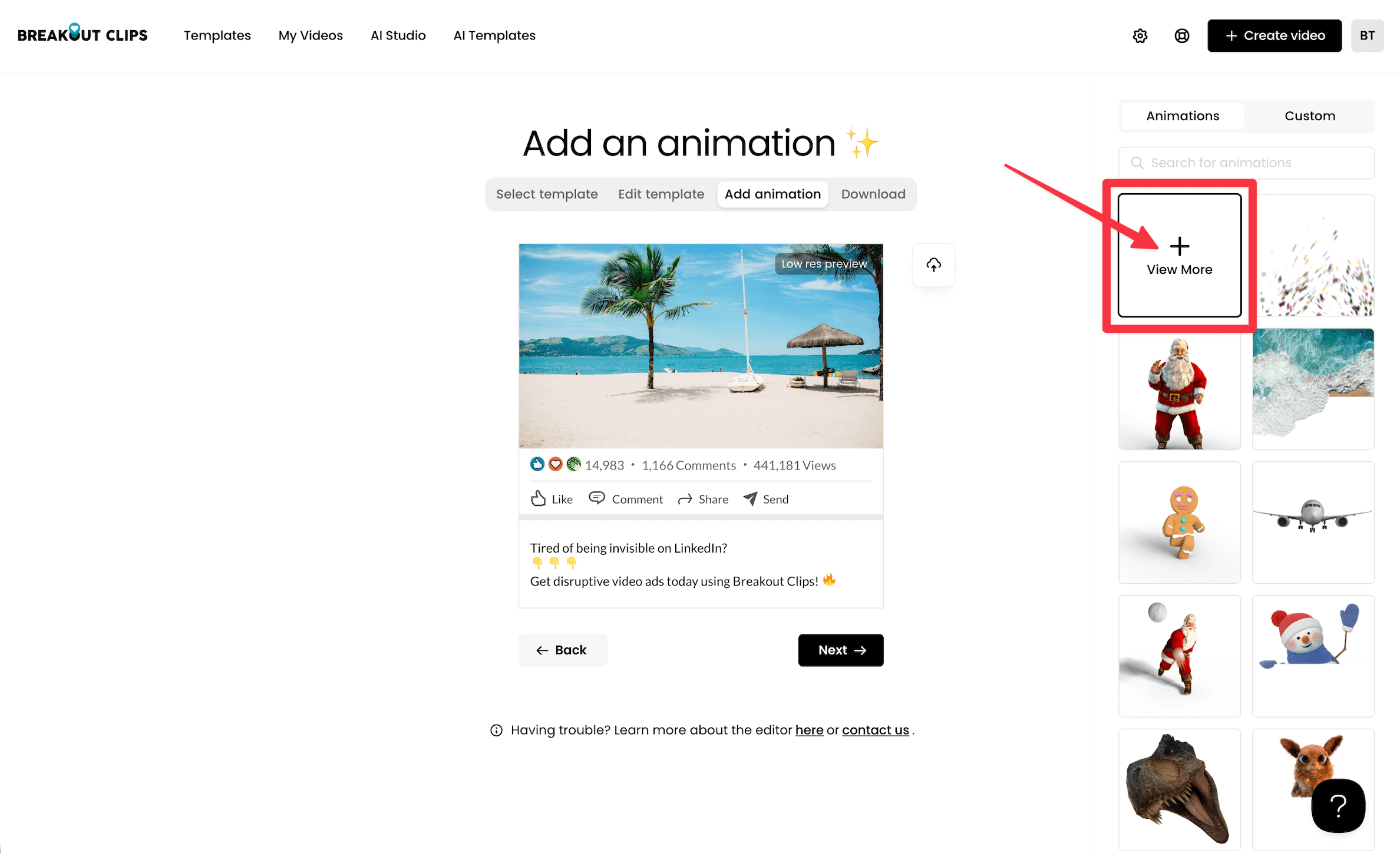1400x853 pixels.
Task: Select the Animations tab
Action: [1182, 116]
